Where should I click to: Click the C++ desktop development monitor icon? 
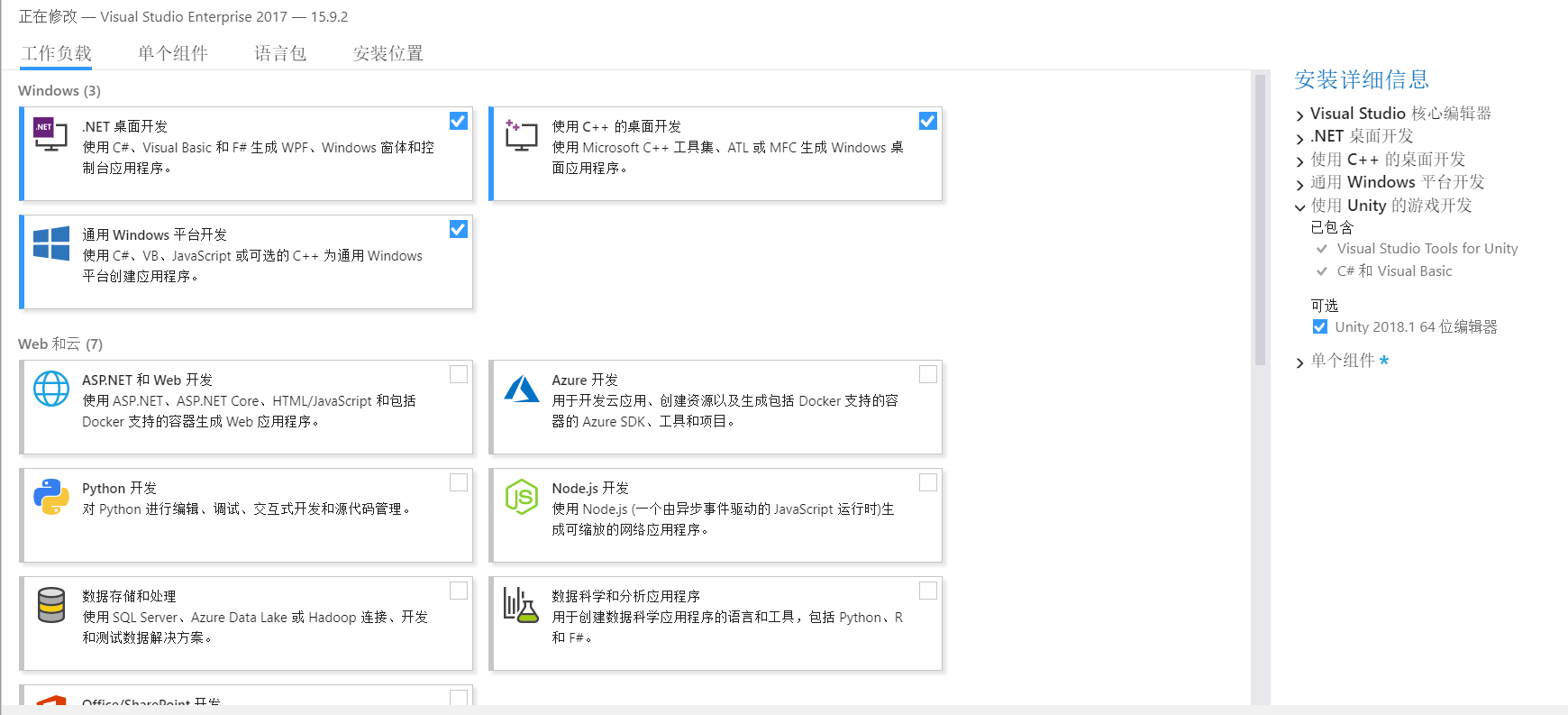pos(521,134)
